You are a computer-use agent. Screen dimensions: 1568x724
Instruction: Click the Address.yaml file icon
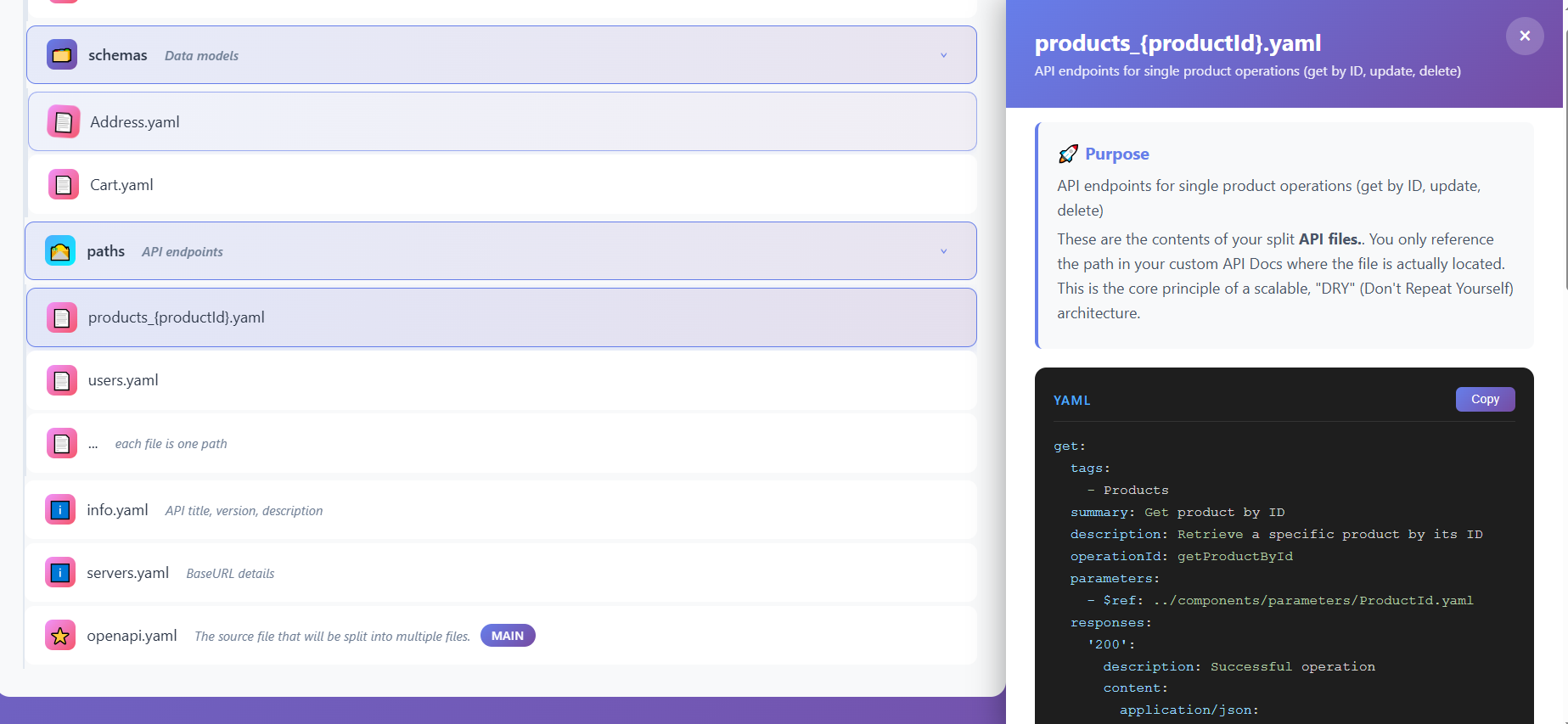pos(63,122)
